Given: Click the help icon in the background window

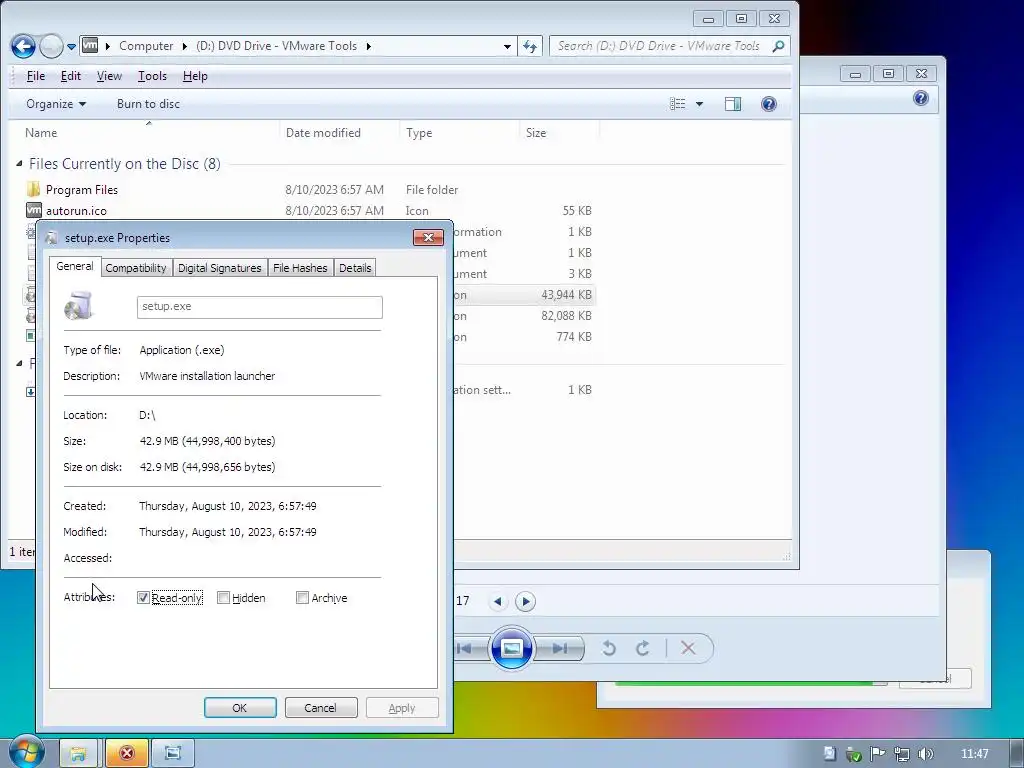Looking at the screenshot, I should (921, 99).
